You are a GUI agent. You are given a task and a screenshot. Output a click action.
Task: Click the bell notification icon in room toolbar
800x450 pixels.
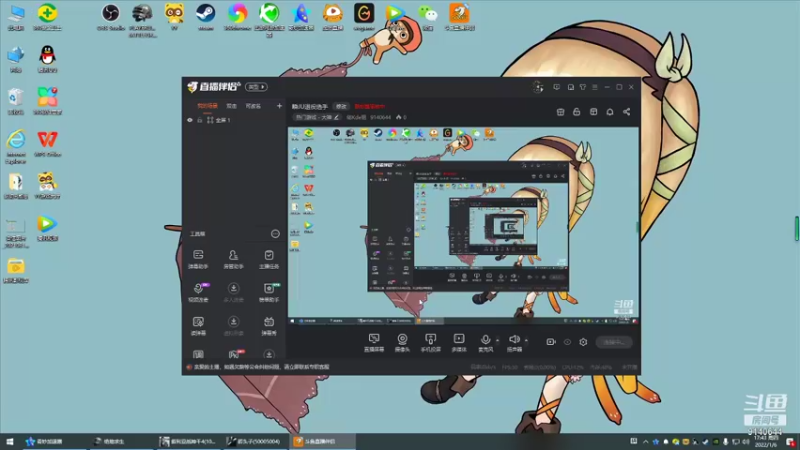610,112
